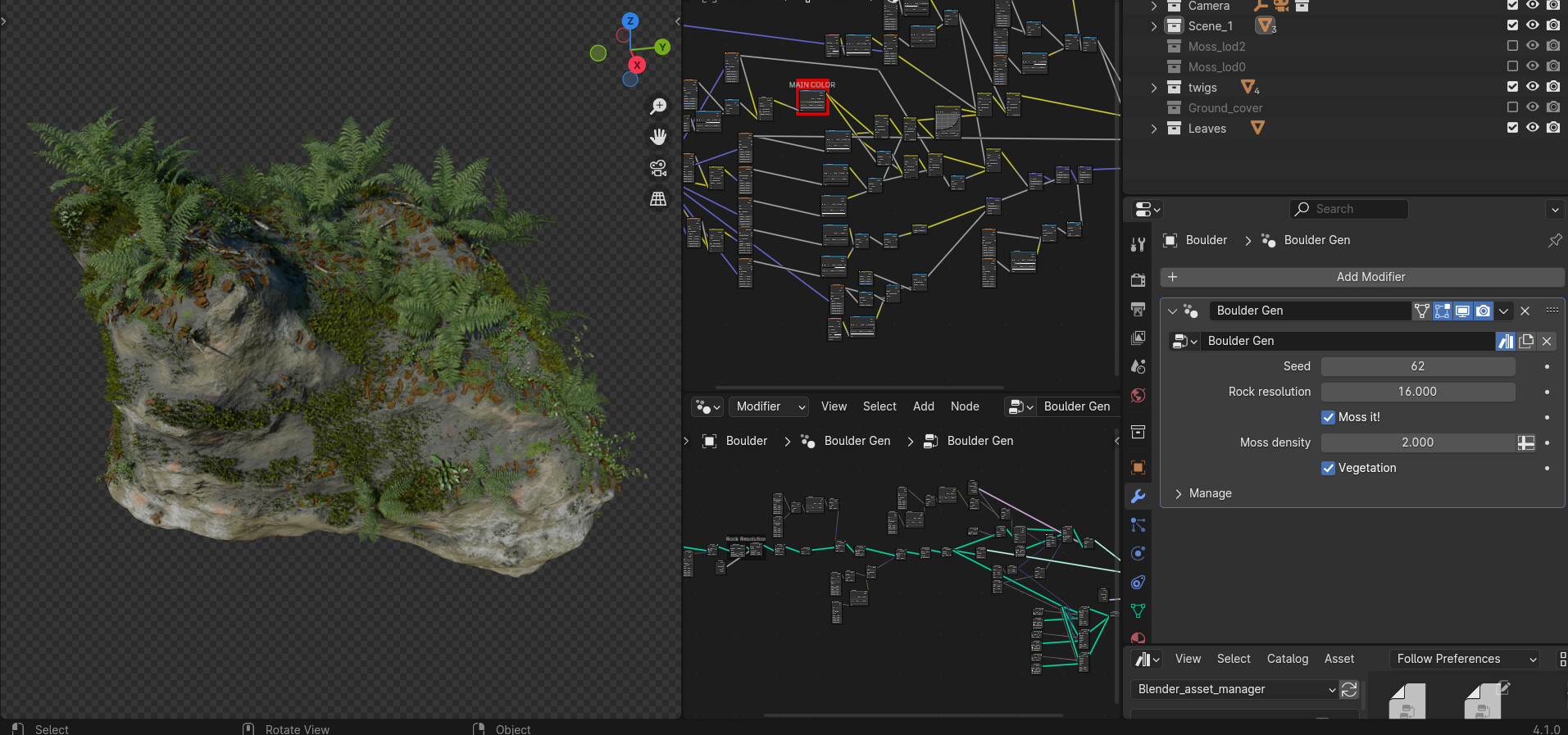The height and width of the screenshot is (735, 1568).
Task: Open the Catalog menu in asset browser
Action: (1287, 659)
